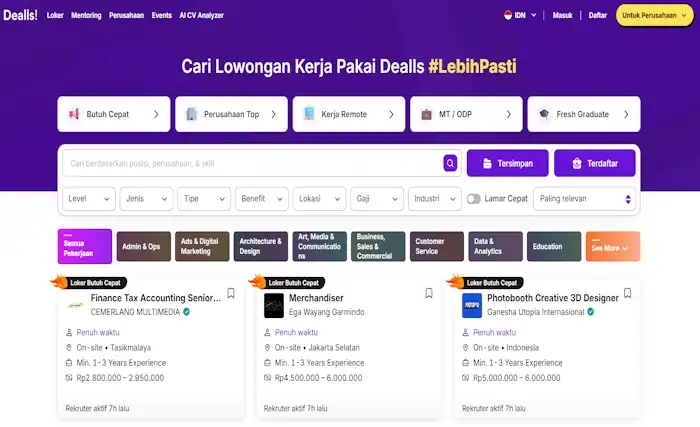
Task: Bookmark the Photobooth Creative 3D Designer job
Action: (627, 293)
